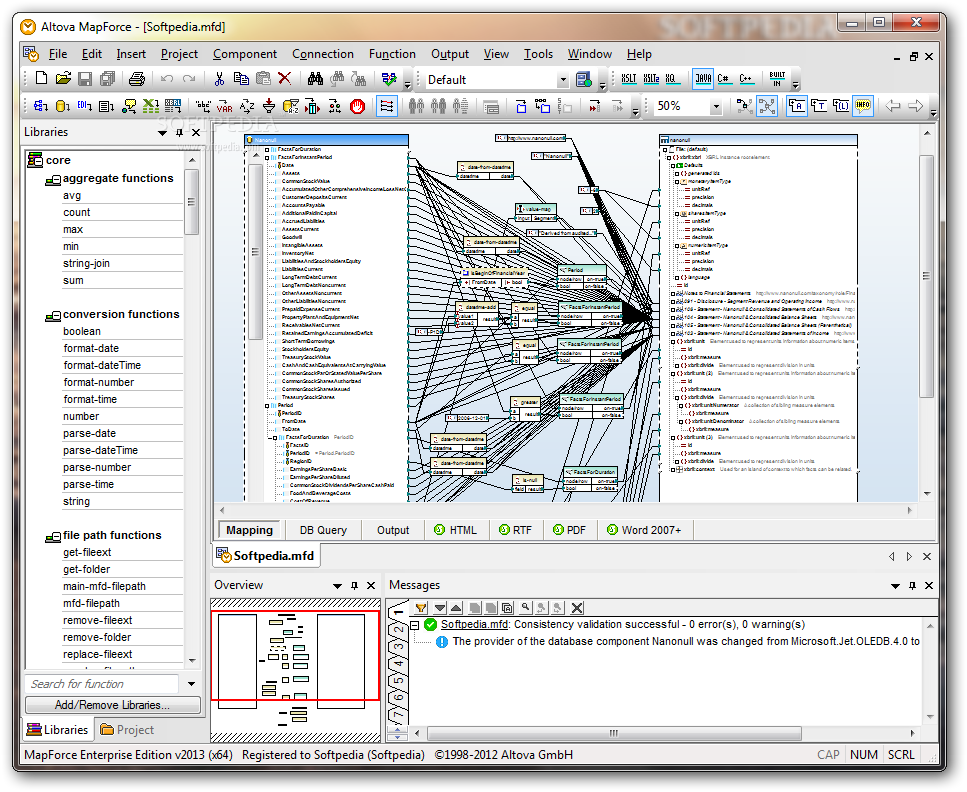Open the 50% zoom level dropdown
967x792 pixels.
click(x=715, y=106)
